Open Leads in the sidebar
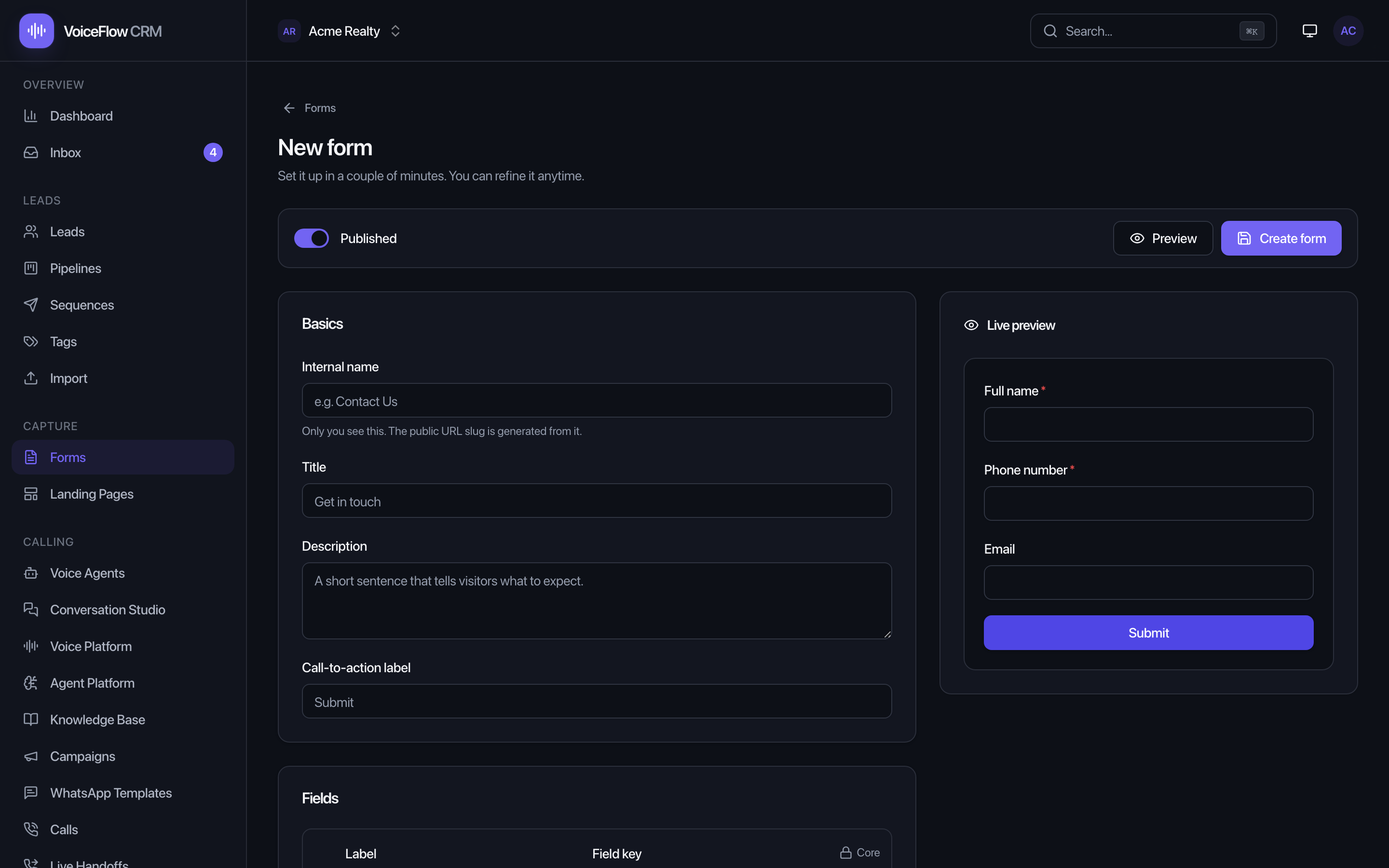1389x868 pixels. (x=123, y=232)
